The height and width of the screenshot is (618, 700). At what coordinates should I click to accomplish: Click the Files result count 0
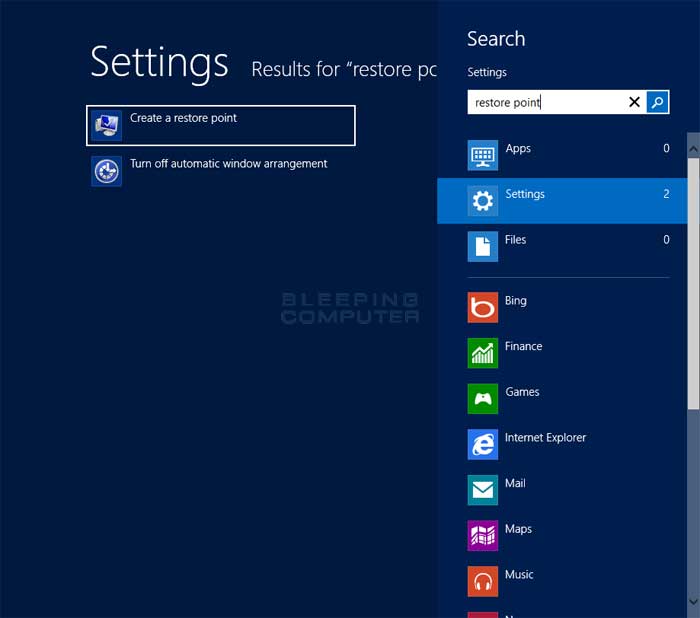666,239
